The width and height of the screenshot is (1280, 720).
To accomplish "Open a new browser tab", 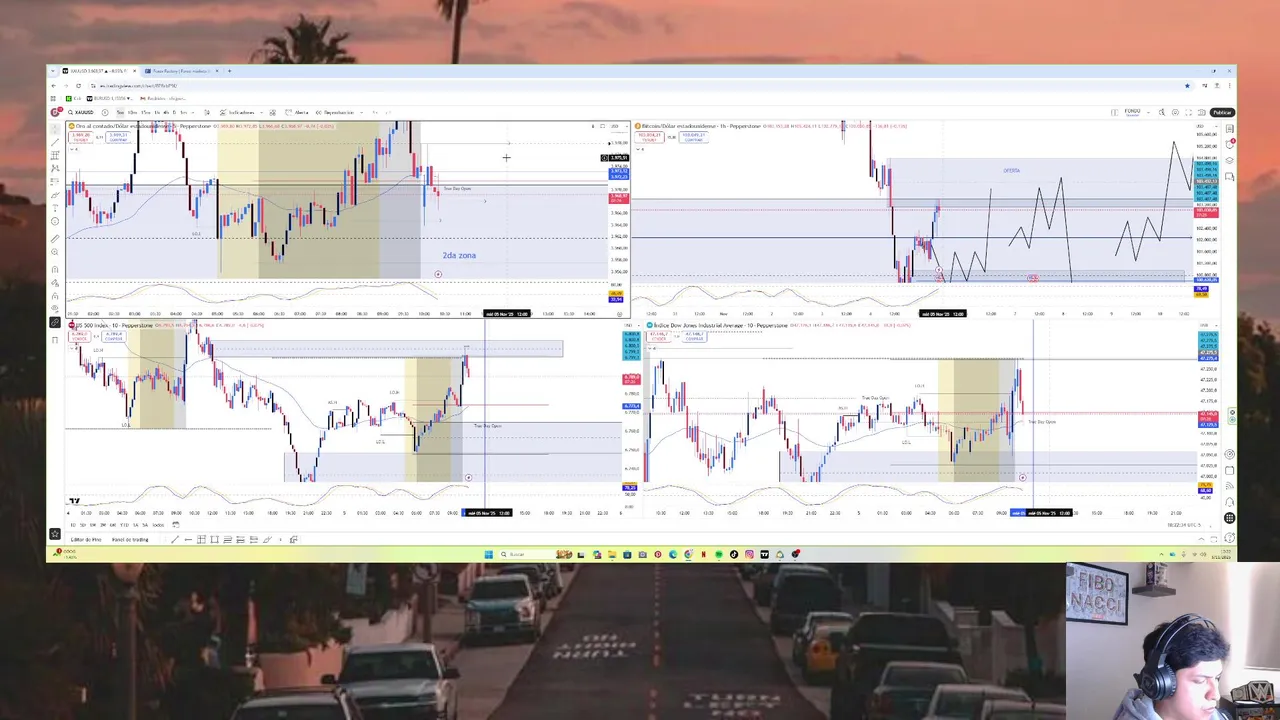I will (x=229, y=71).
